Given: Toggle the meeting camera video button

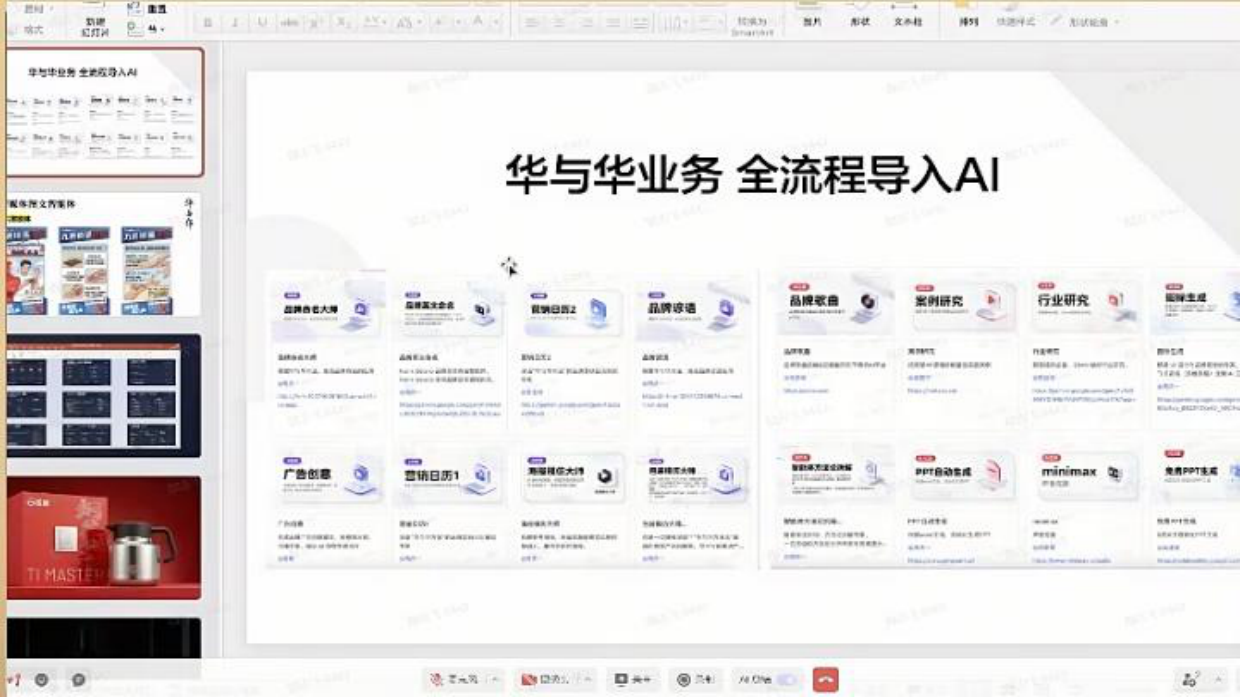Looking at the screenshot, I should [x=545, y=679].
